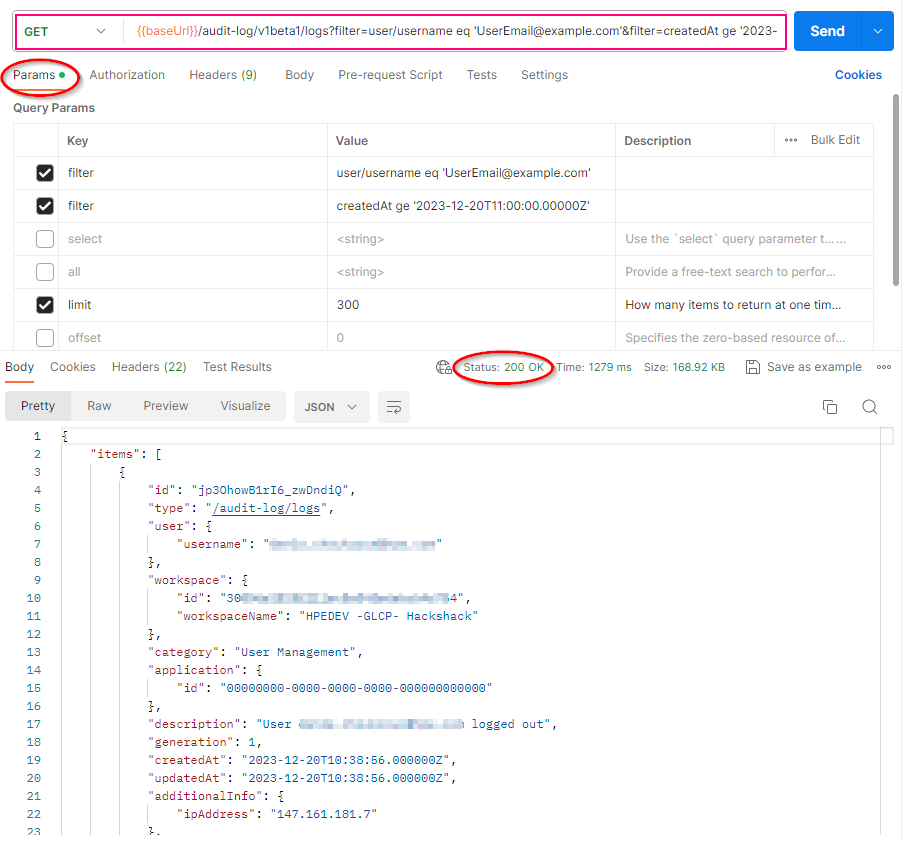Viewport: 909px width, 841px height.
Task: Click the response Time 1279 ms
Action: (x=594, y=367)
